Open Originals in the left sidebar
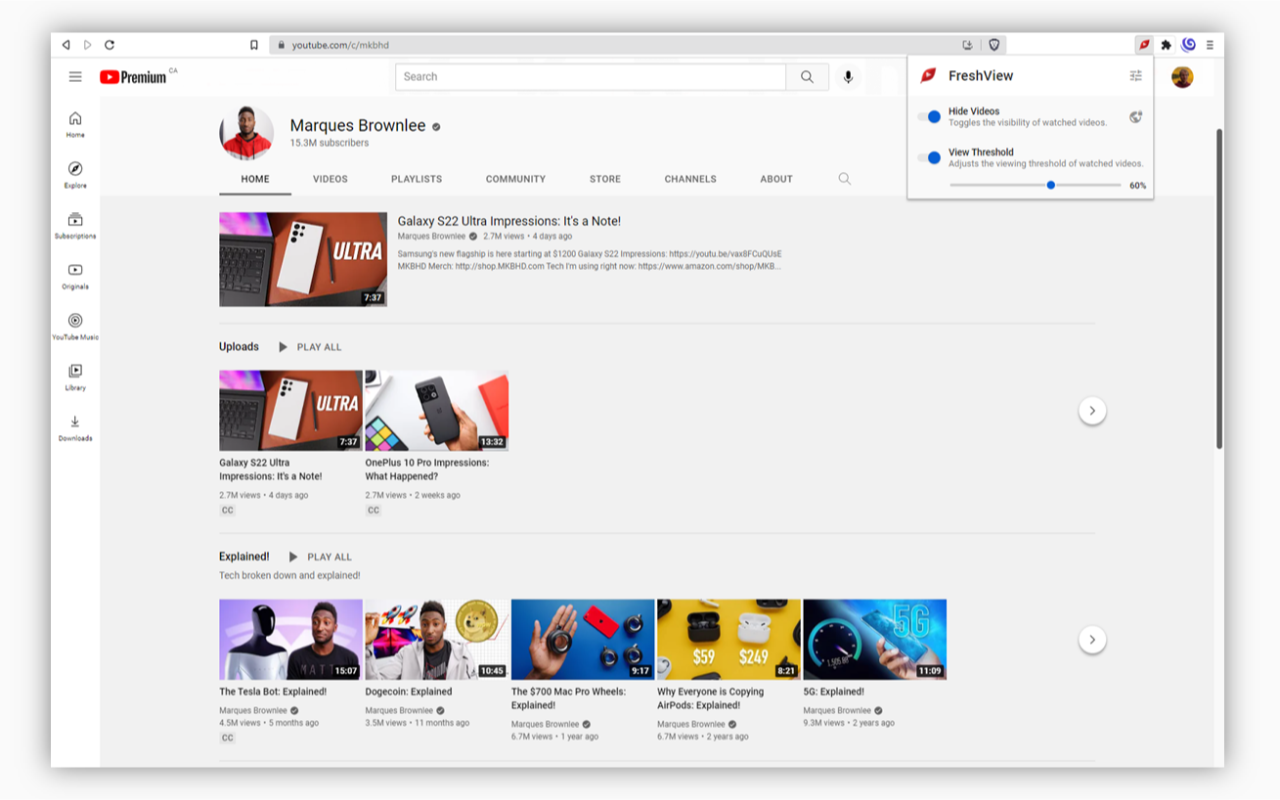 (x=75, y=276)
